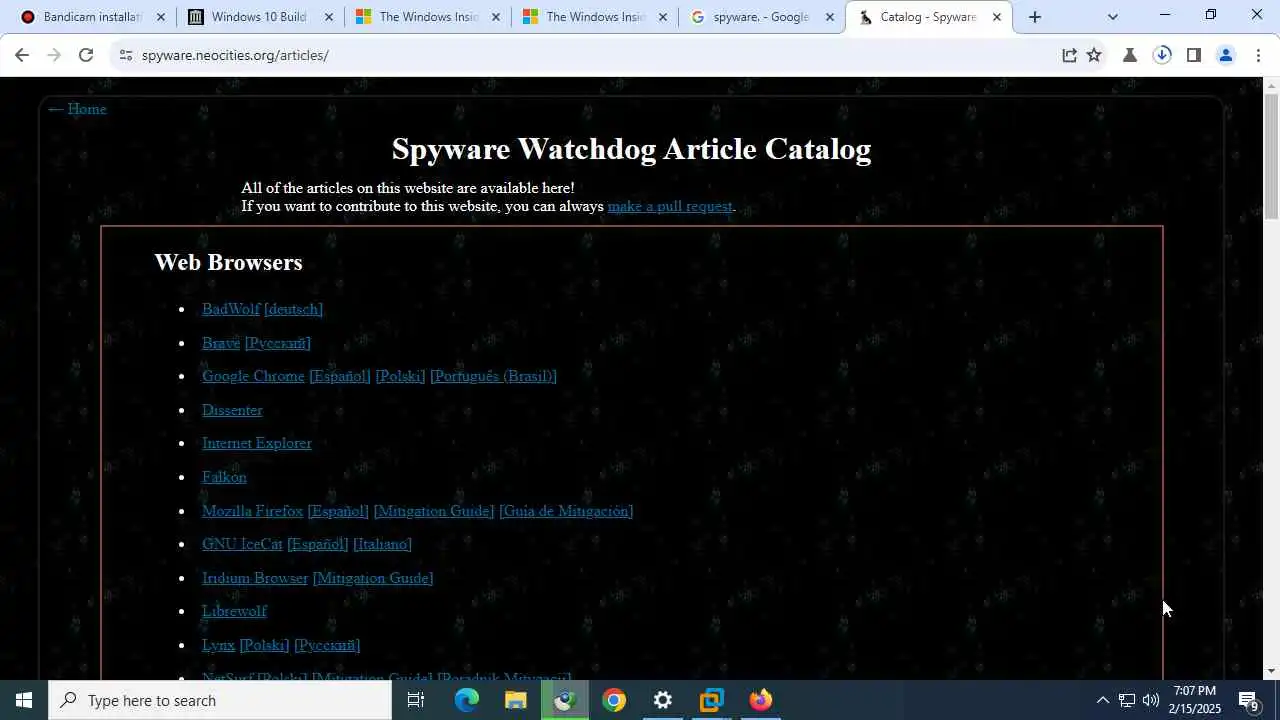The image size is (1280, 720).
Task: Follow the Home link
Action: pos(77,109)
